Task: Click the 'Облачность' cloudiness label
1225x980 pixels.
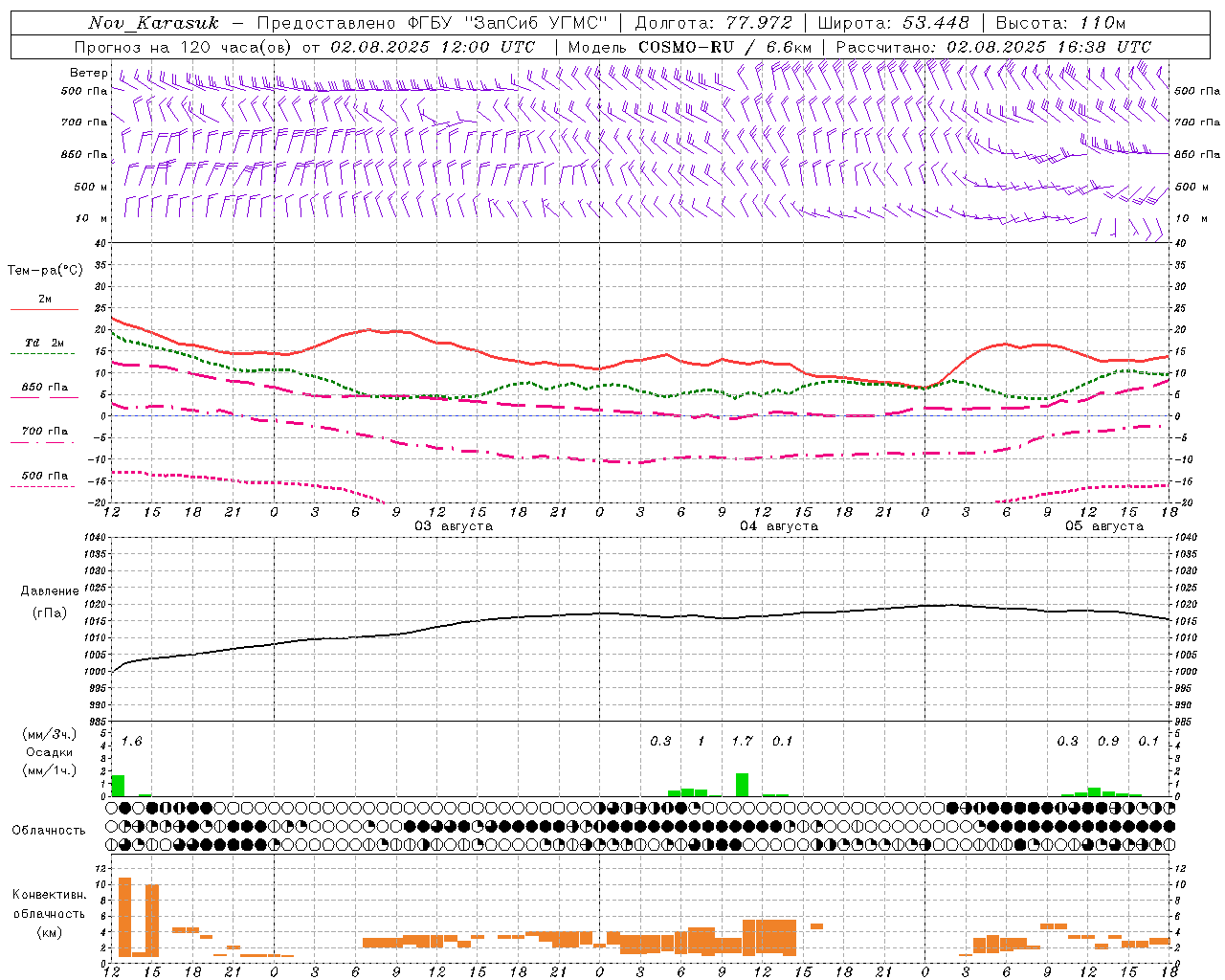Action: tap(49, 830)
